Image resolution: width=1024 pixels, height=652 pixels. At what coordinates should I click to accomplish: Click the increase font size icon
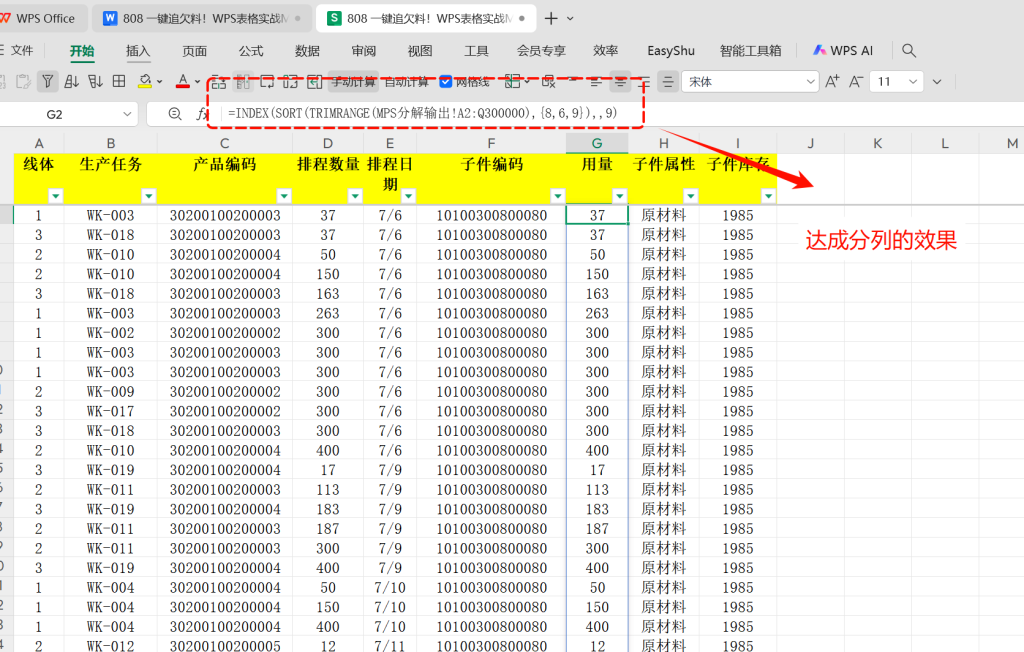click(832, 82)
